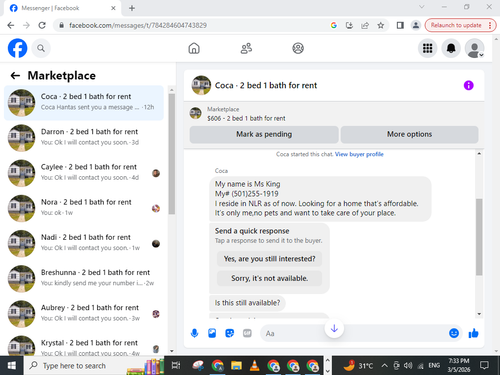Click Relaunch to update button
The image size is (500, 375).
[460, 25]
